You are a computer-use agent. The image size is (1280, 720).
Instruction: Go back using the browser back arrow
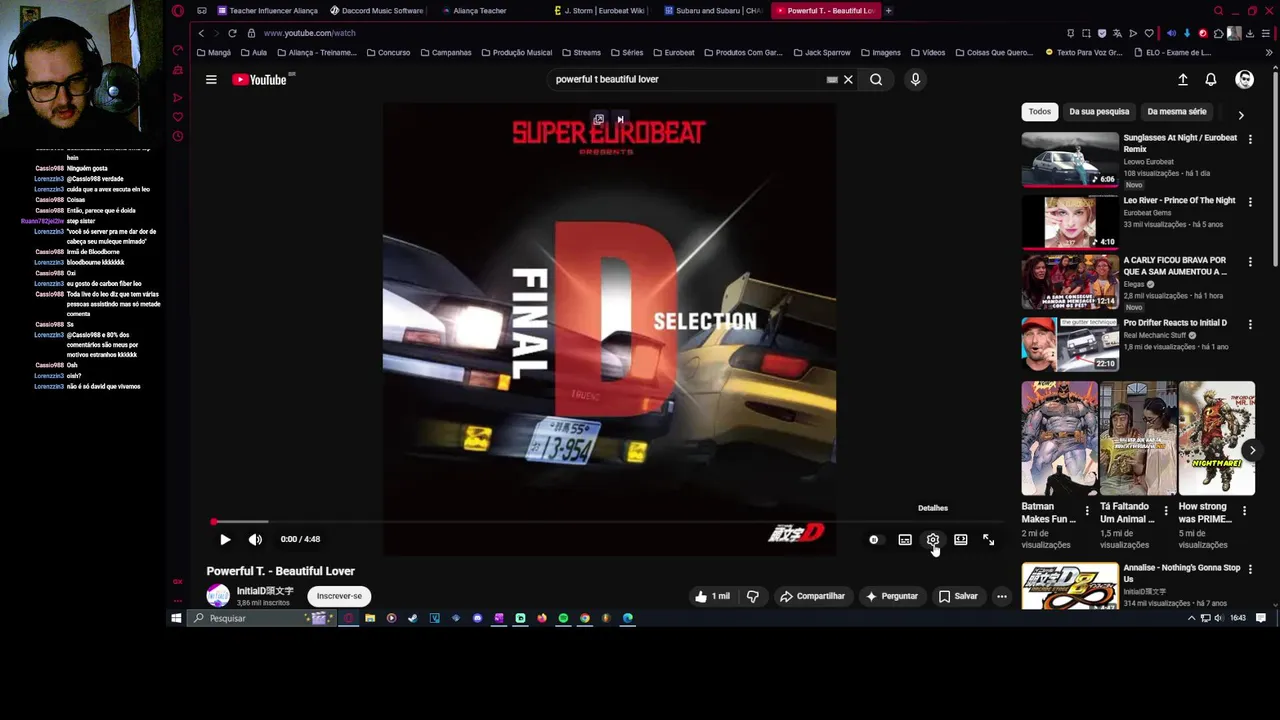tap(201, 33)
